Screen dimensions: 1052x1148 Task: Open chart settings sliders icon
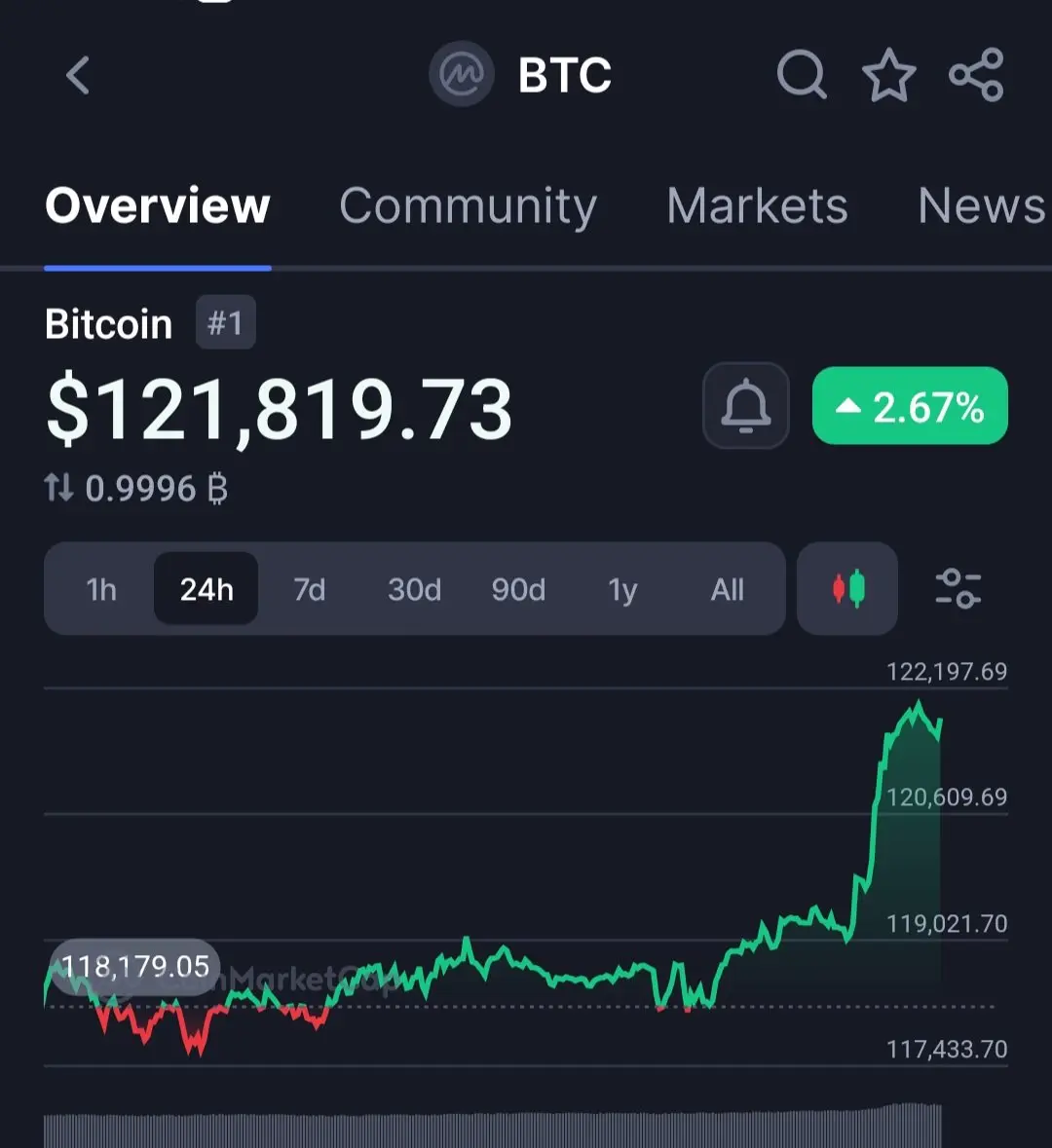click(958, 589)
